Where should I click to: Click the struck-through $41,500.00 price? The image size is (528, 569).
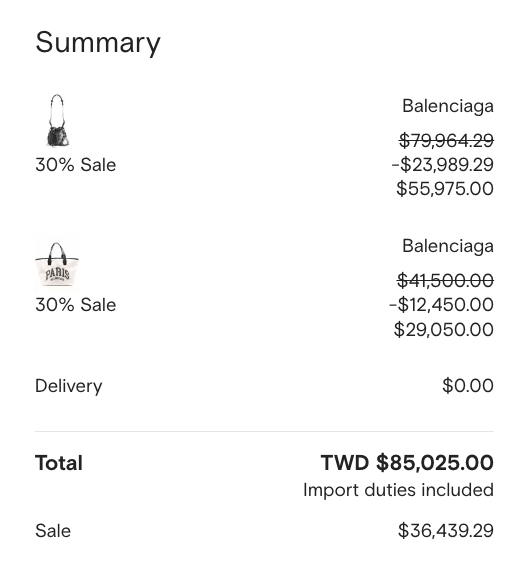click(x=445, y=281)
